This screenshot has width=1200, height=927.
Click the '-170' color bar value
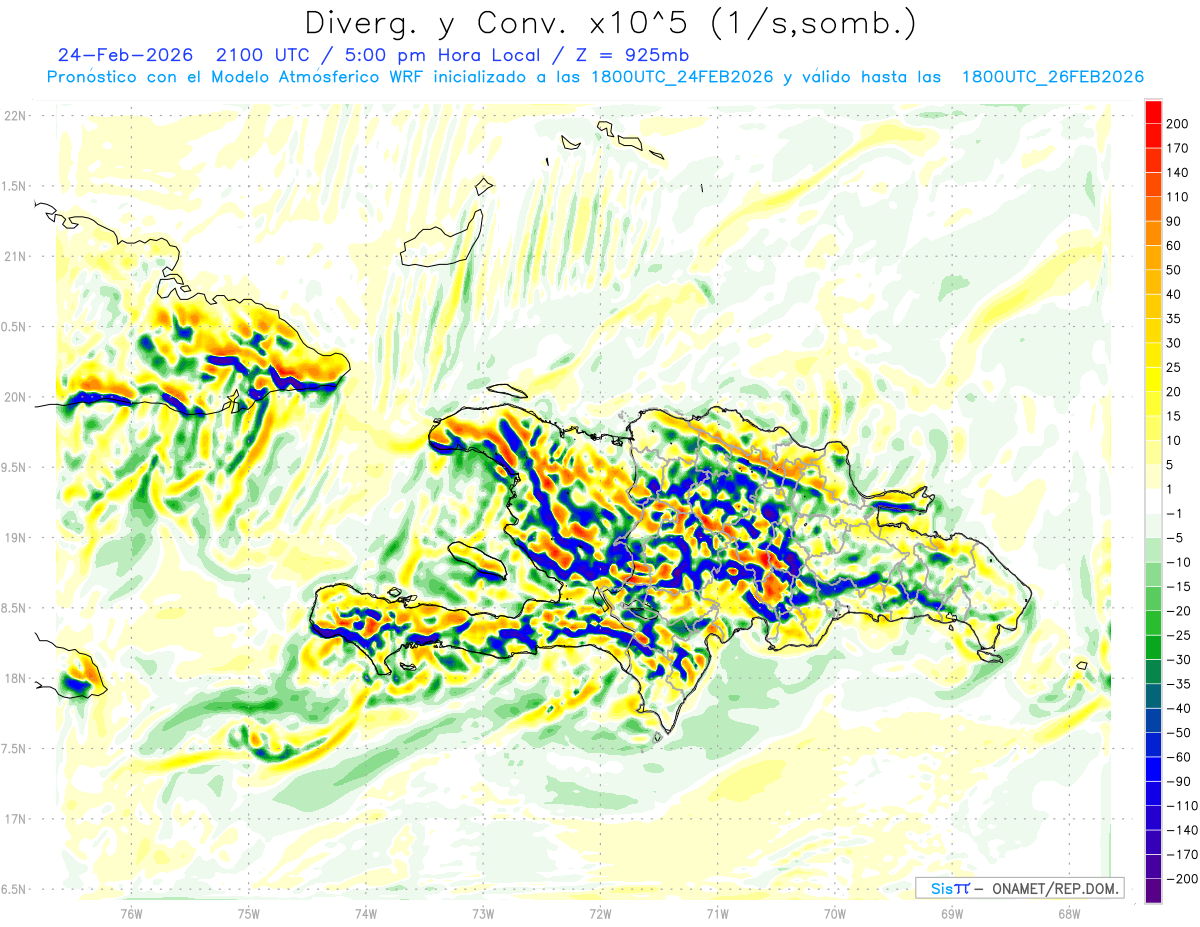(x=1181, y=855)
